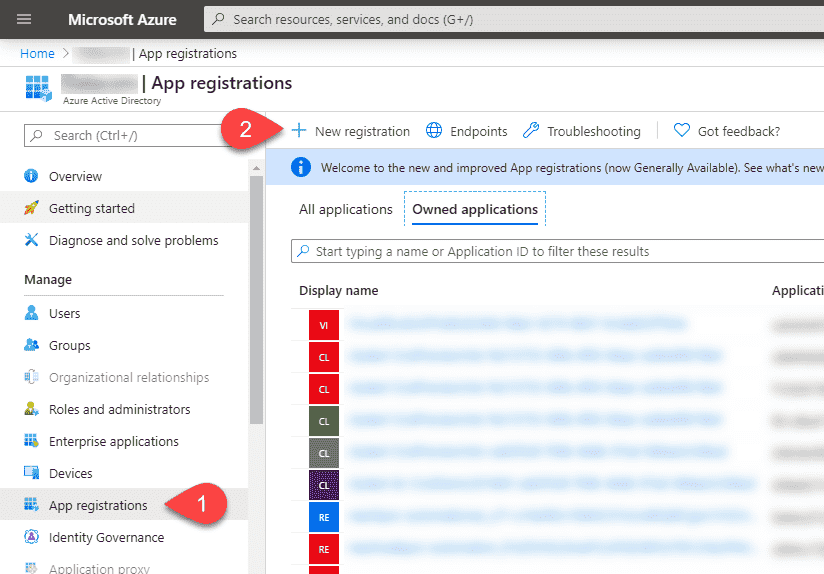Click the Microsoft Azure logo text
This screenshot has height=574, width=824.
pyautogui.click(x=122, y=19)
